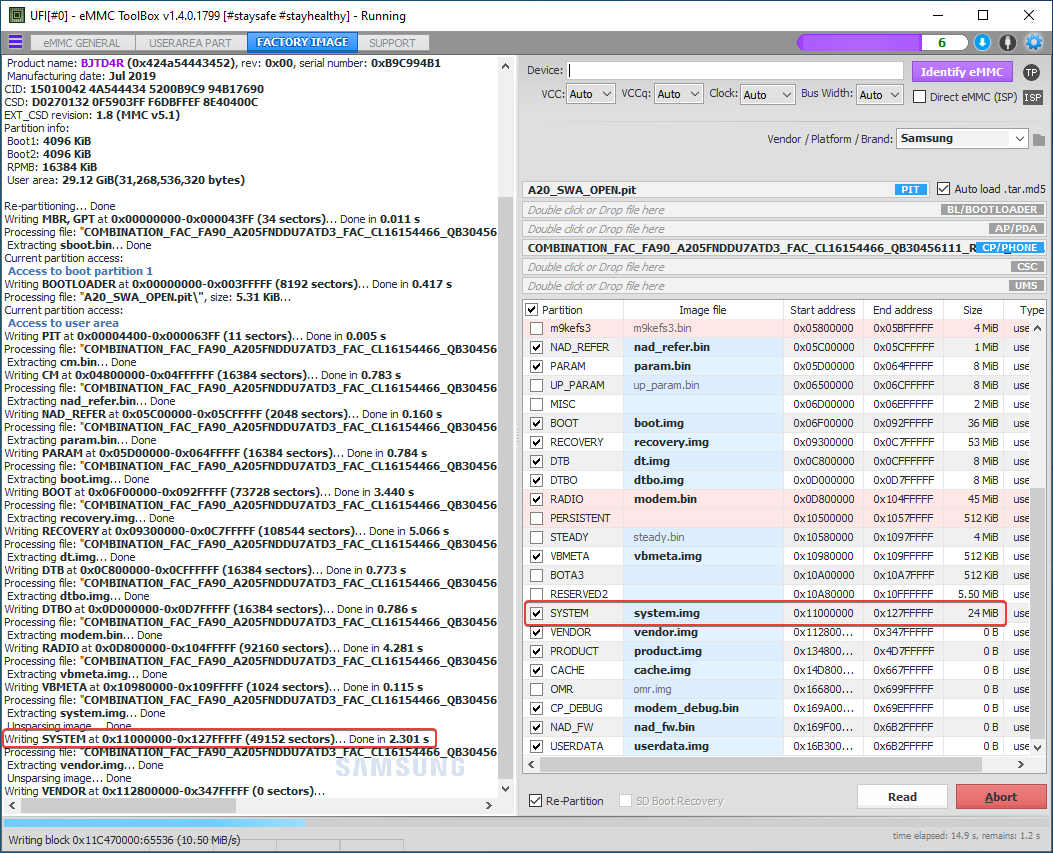This screenshot has width=1053, height=853.
Task: Click the AP/PDA slot label
Action: click(1015, 228)
